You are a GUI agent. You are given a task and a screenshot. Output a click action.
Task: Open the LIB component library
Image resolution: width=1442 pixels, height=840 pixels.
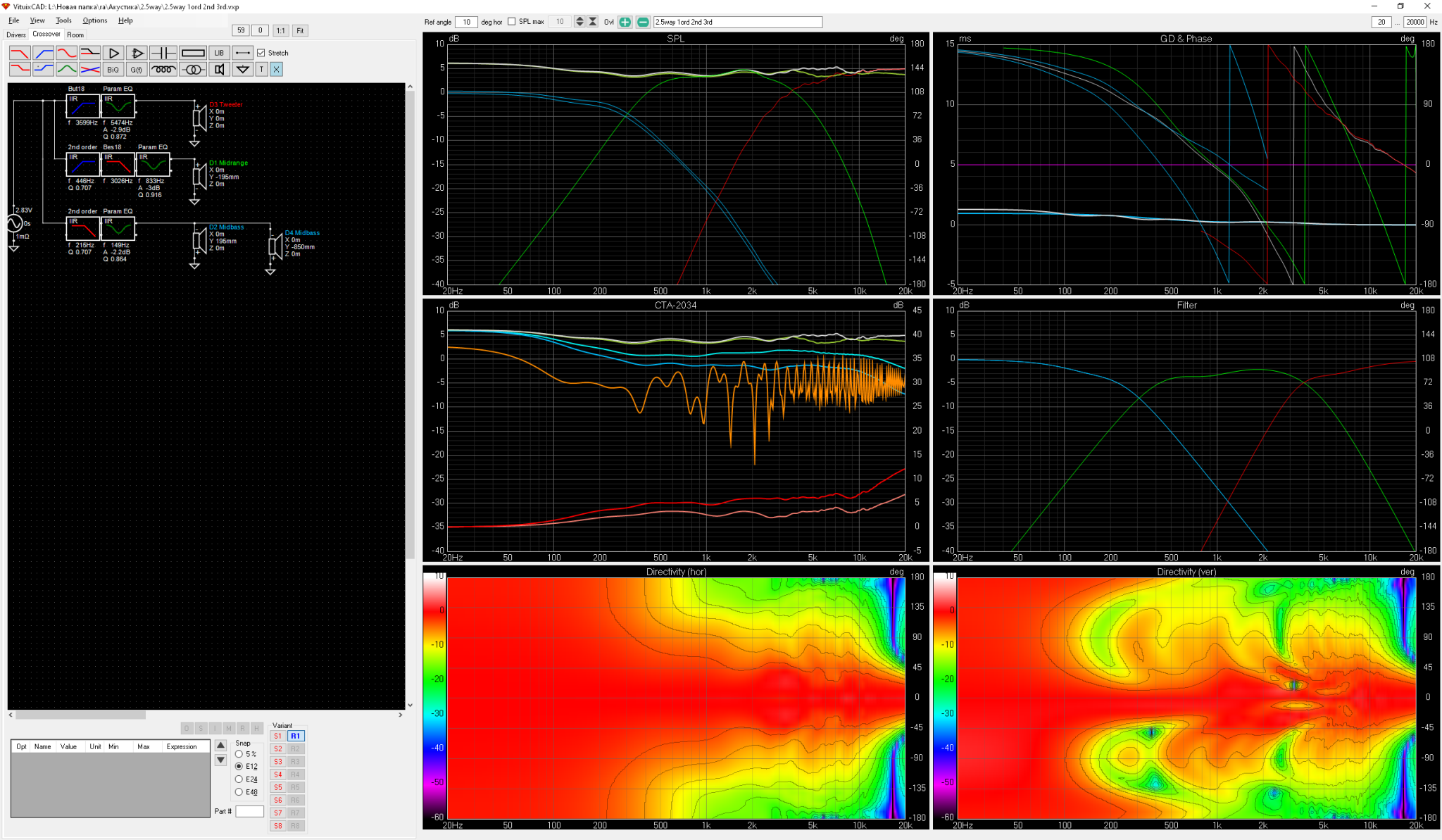coord(219,53)
